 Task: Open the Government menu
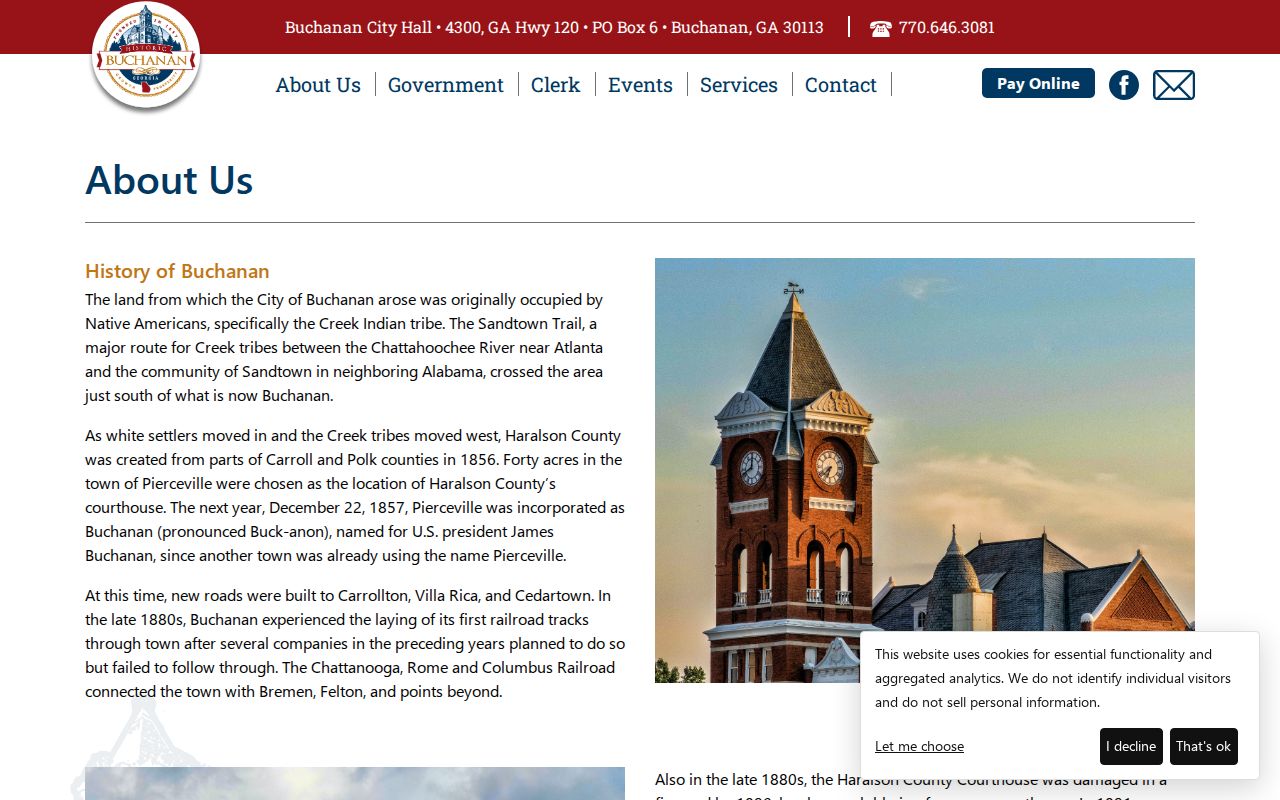[446, 85]
